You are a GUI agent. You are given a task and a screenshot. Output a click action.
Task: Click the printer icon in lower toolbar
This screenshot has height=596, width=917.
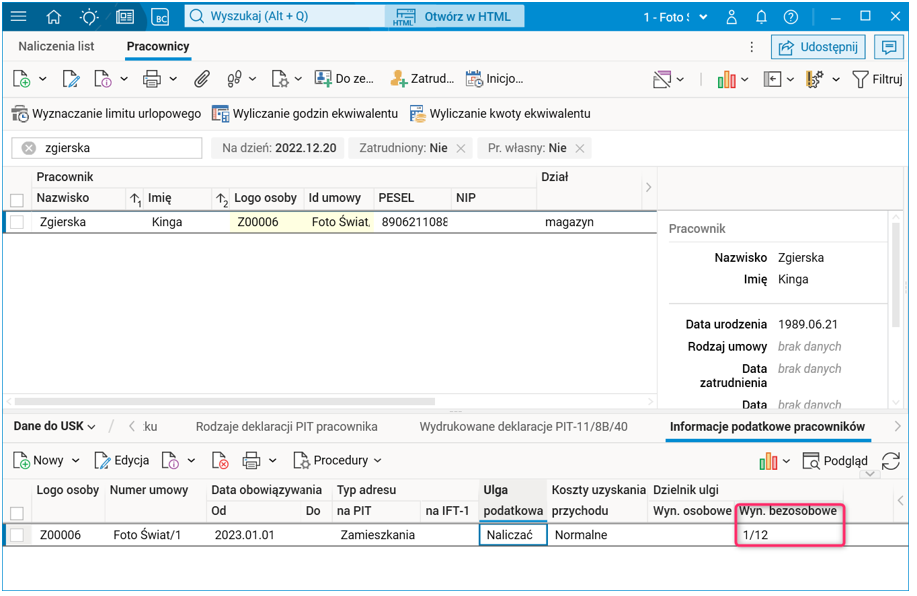251,461
